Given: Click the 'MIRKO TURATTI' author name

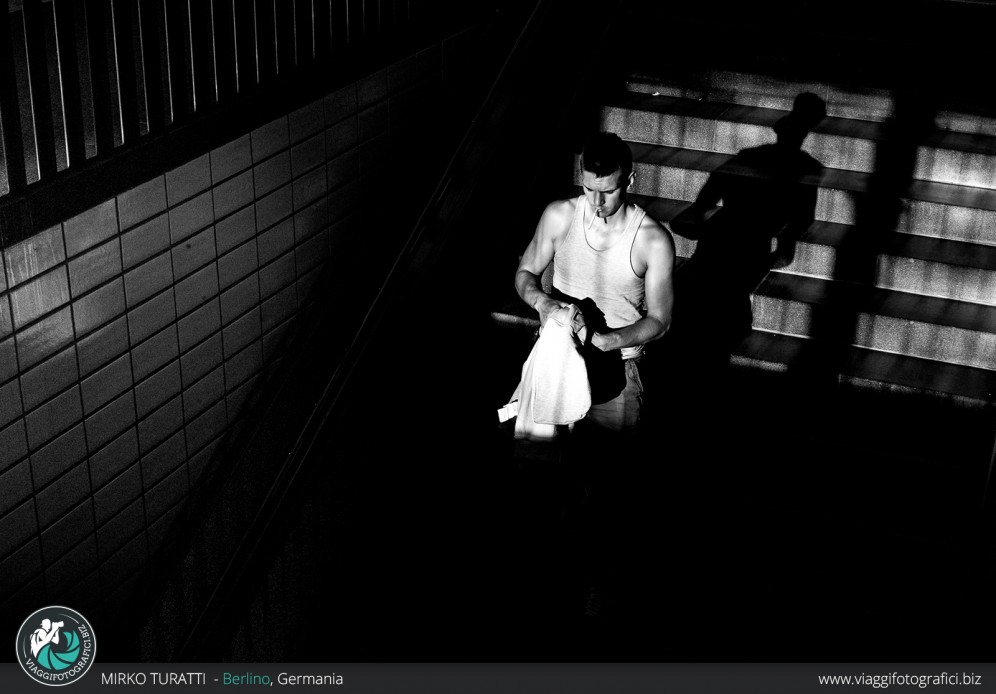Looking at the screenshot, I should point(153,679).
